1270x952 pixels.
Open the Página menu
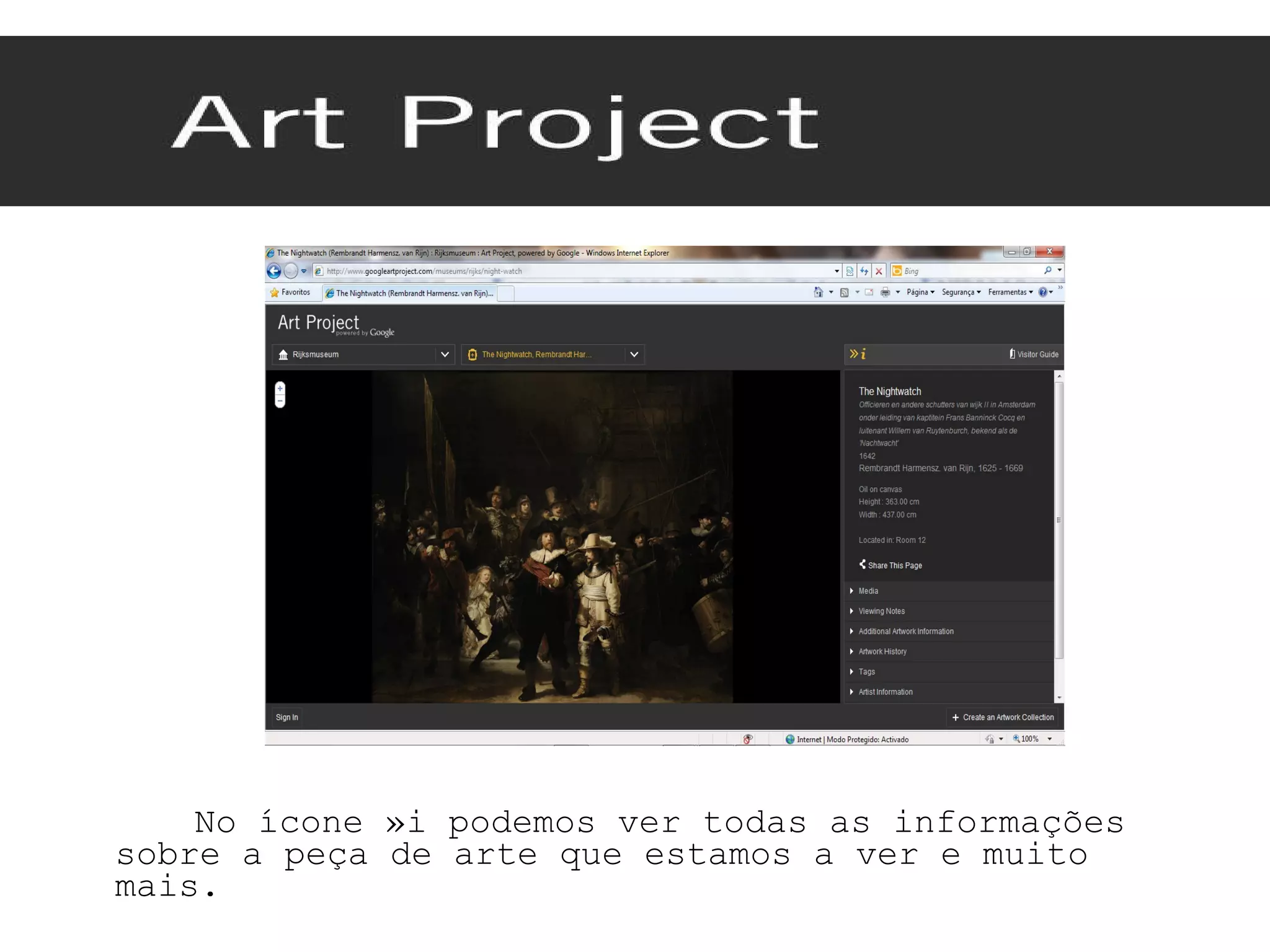(920, 292)
